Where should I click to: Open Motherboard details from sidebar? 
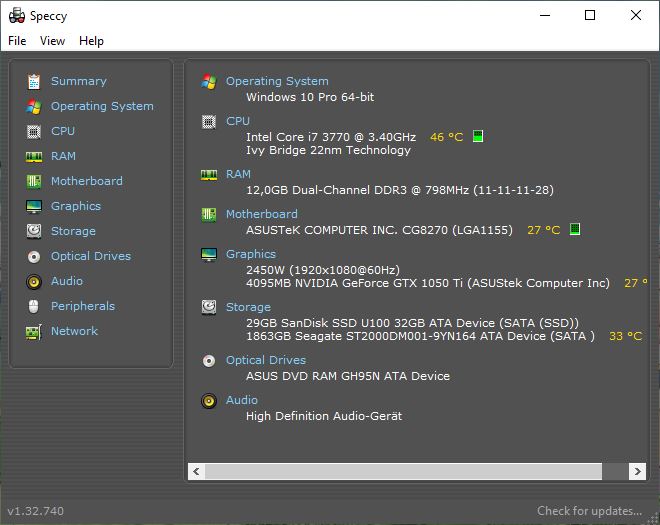click(x=87, y=181)
